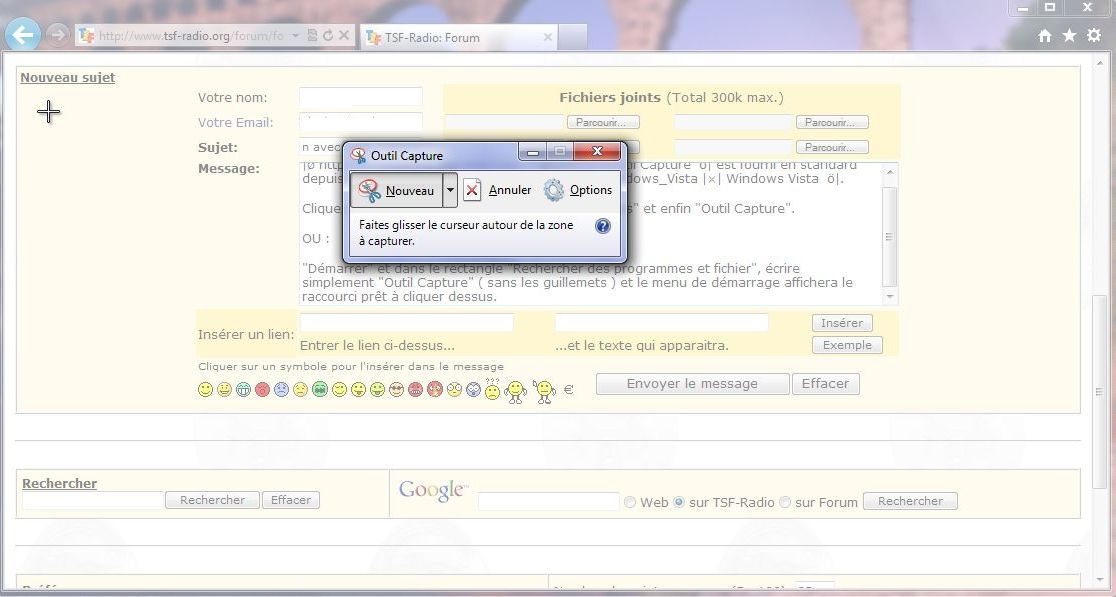1116x597 pixels.
Task: Click the scissors icon in Outil Capture title bar
Action: pos(358,155)
